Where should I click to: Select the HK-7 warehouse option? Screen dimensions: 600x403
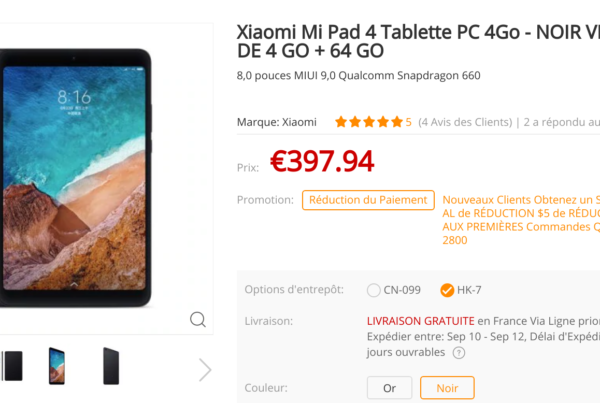click(461, 290)
